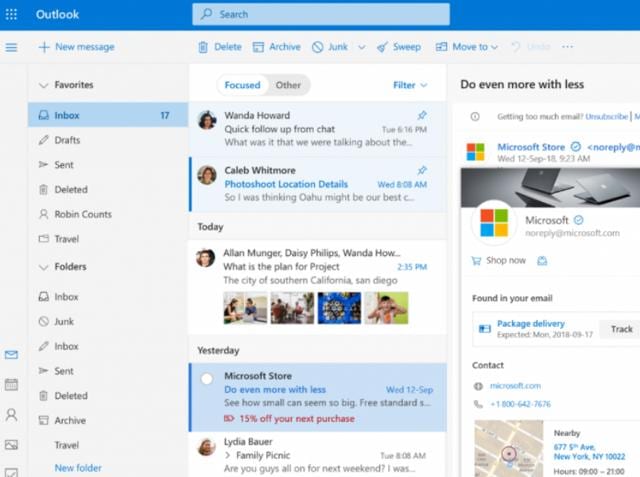Click the icon next to Shop now
Image resolution: width=640 pixels, height=477 pixels.
point(542,261)
